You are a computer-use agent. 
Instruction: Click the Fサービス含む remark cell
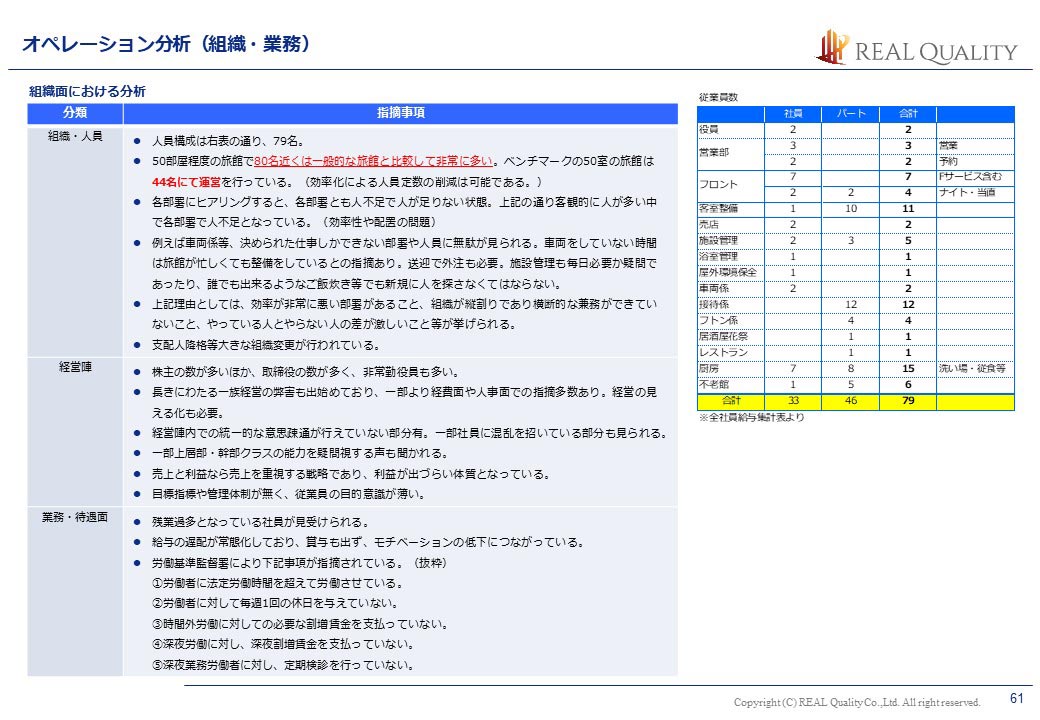[x=970, y=176]
